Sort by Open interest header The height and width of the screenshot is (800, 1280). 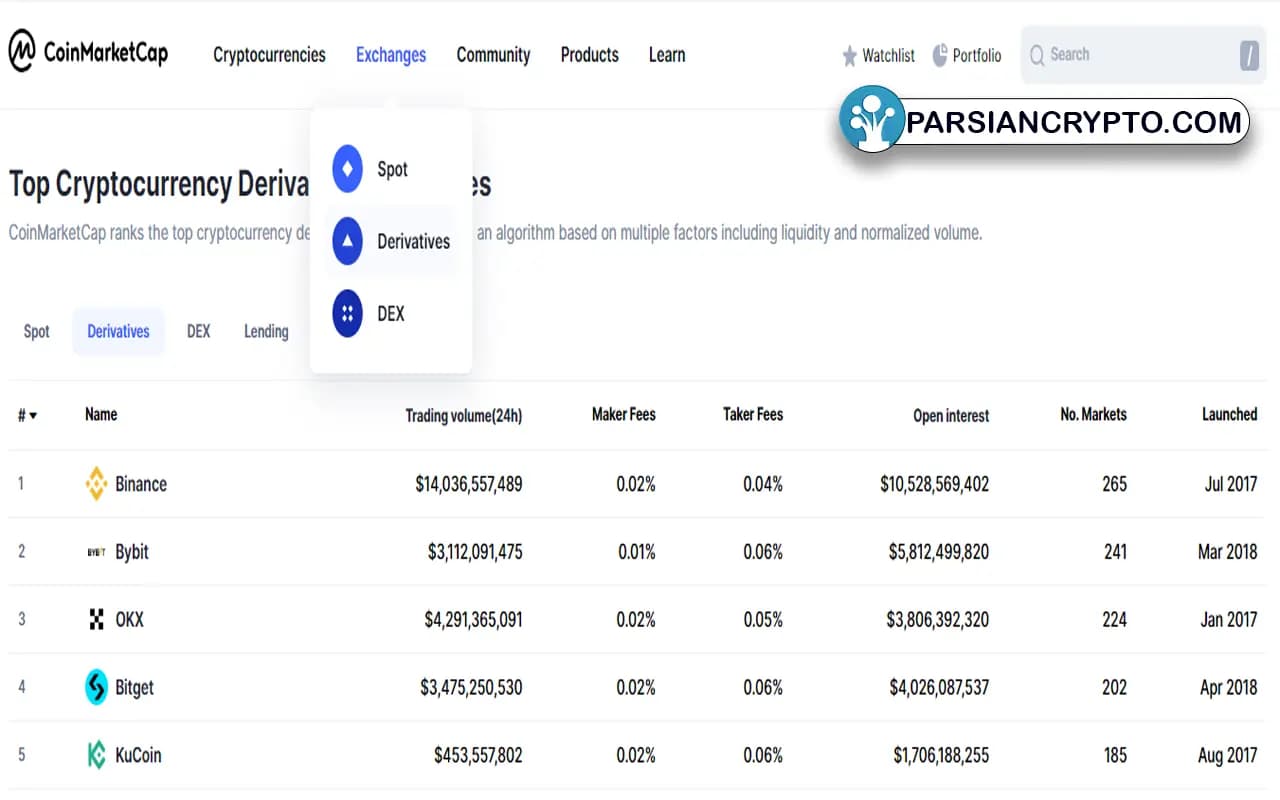click(x=951, y=415)
